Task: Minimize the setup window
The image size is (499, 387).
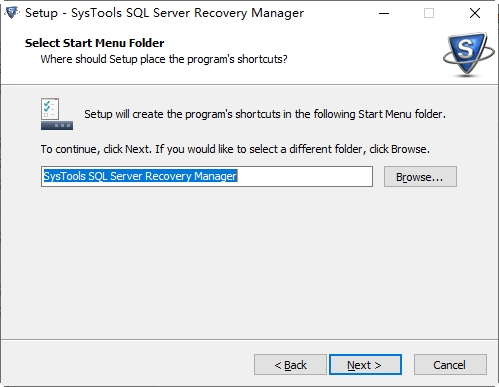Action: 384,13
